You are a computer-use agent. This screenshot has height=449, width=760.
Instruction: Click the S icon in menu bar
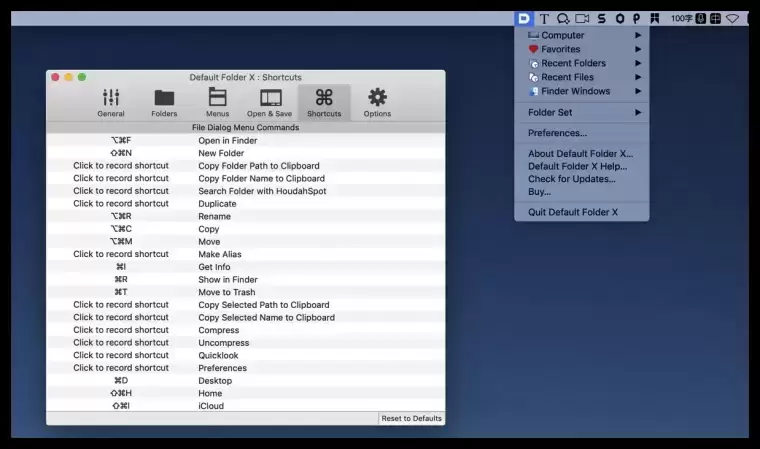click(602, 18)
